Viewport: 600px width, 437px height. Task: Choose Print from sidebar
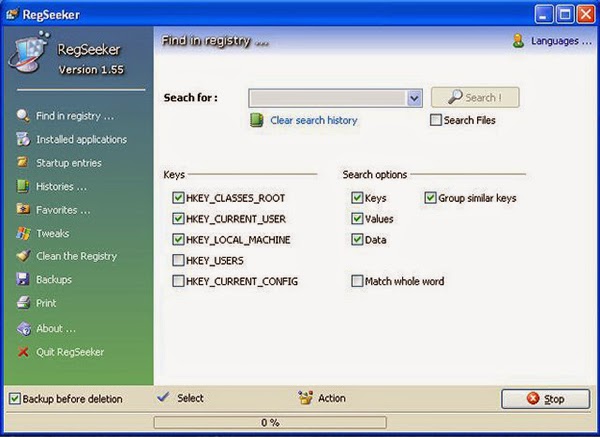[46, 303]
